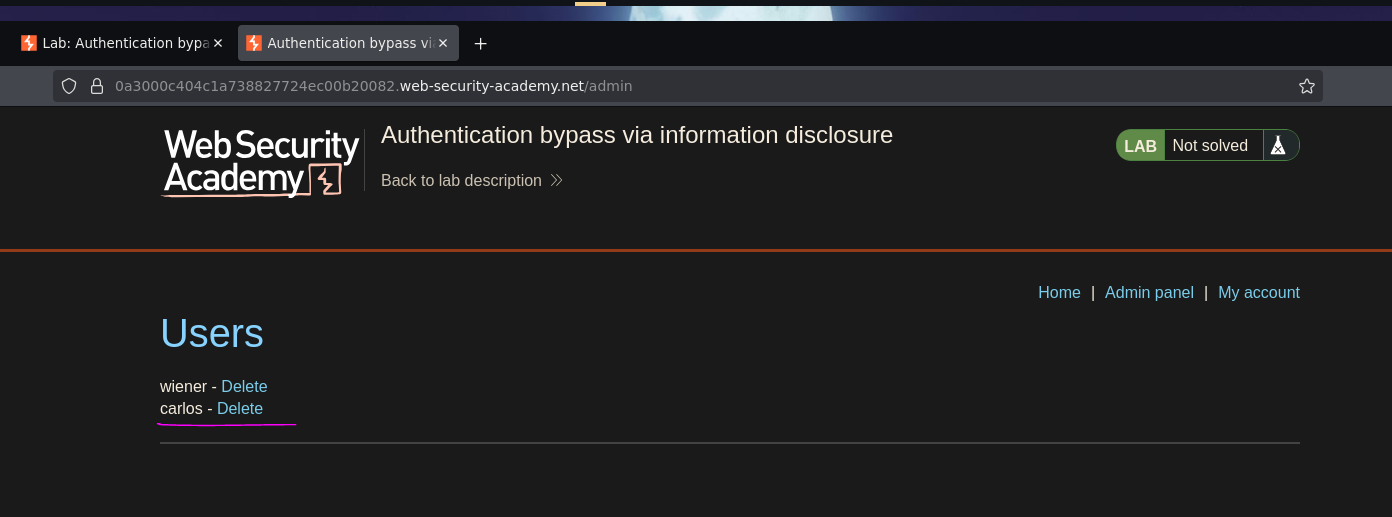The height and width of the screenshot is (517, 1392).
Task: Open a new tab with the plus button
Action: coord(480,43)
